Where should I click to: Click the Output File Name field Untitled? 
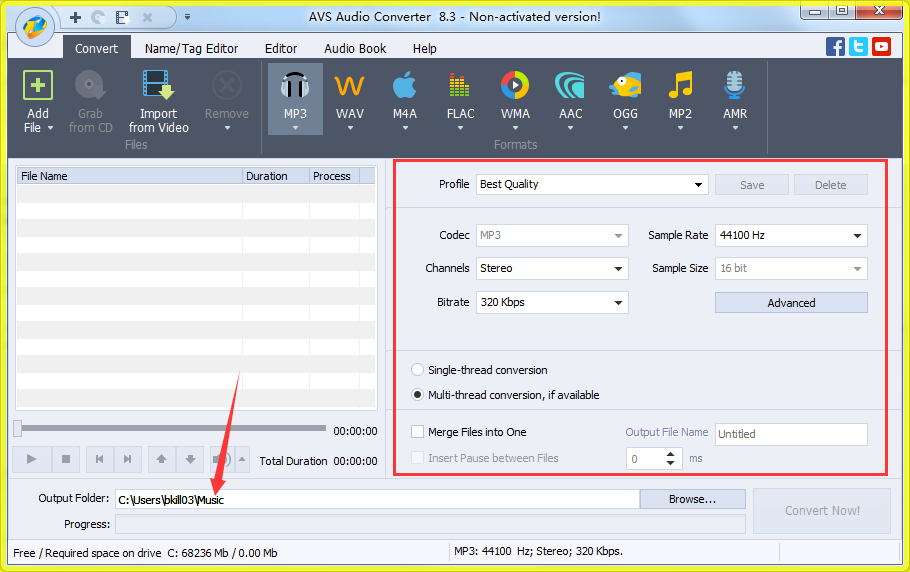(x=791, y=434)
